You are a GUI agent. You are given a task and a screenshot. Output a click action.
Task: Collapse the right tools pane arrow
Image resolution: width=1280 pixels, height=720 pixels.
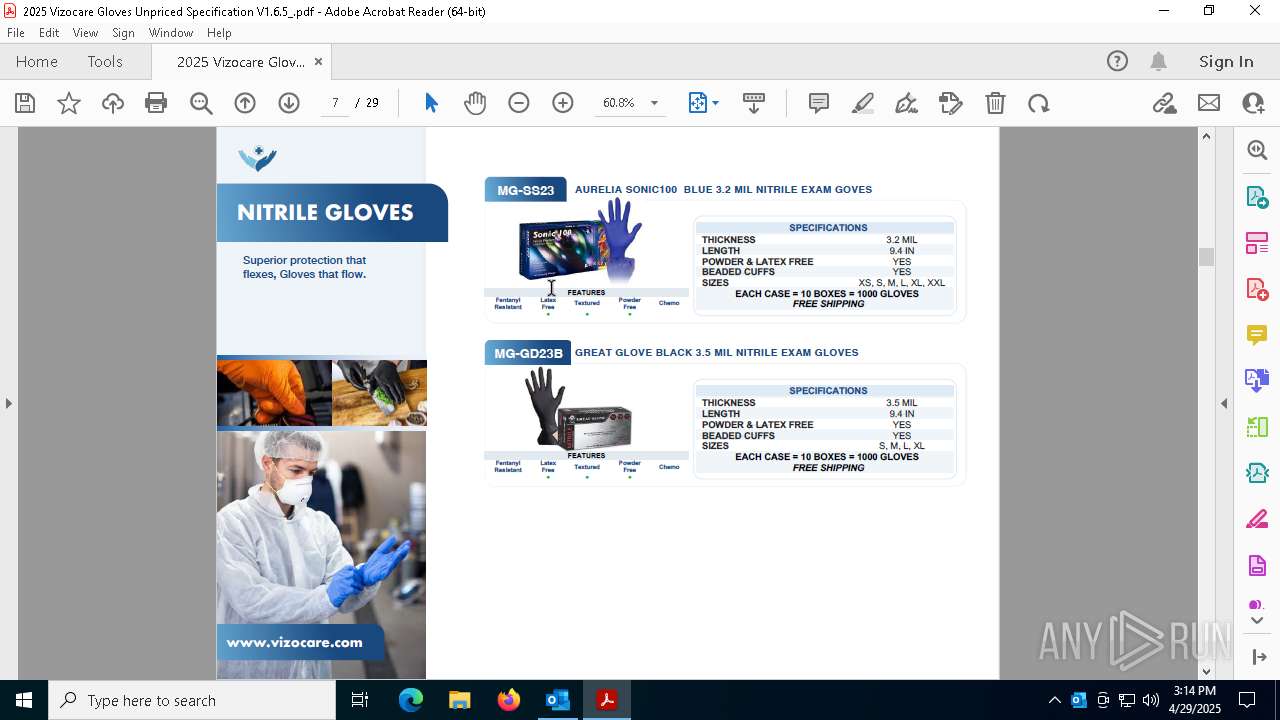[1224, 403]
